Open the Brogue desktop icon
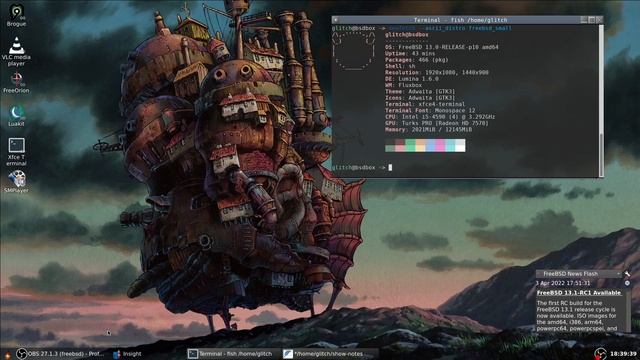 (16, 15)
